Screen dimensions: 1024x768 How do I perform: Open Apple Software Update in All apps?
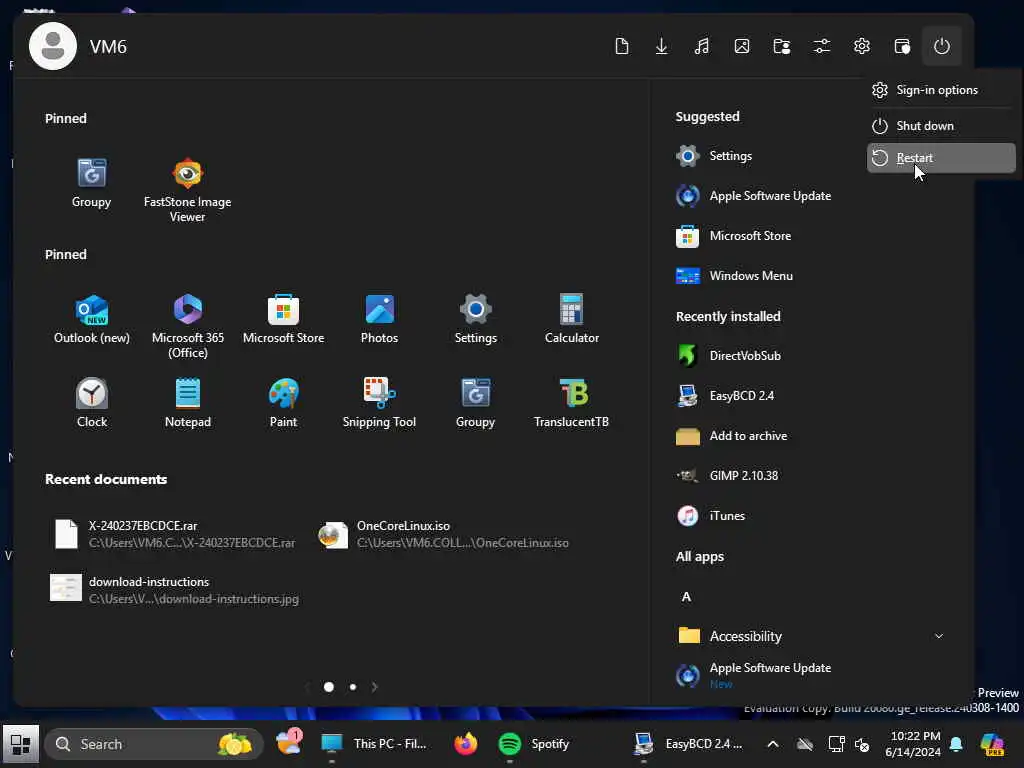click(x=754, y=675)
